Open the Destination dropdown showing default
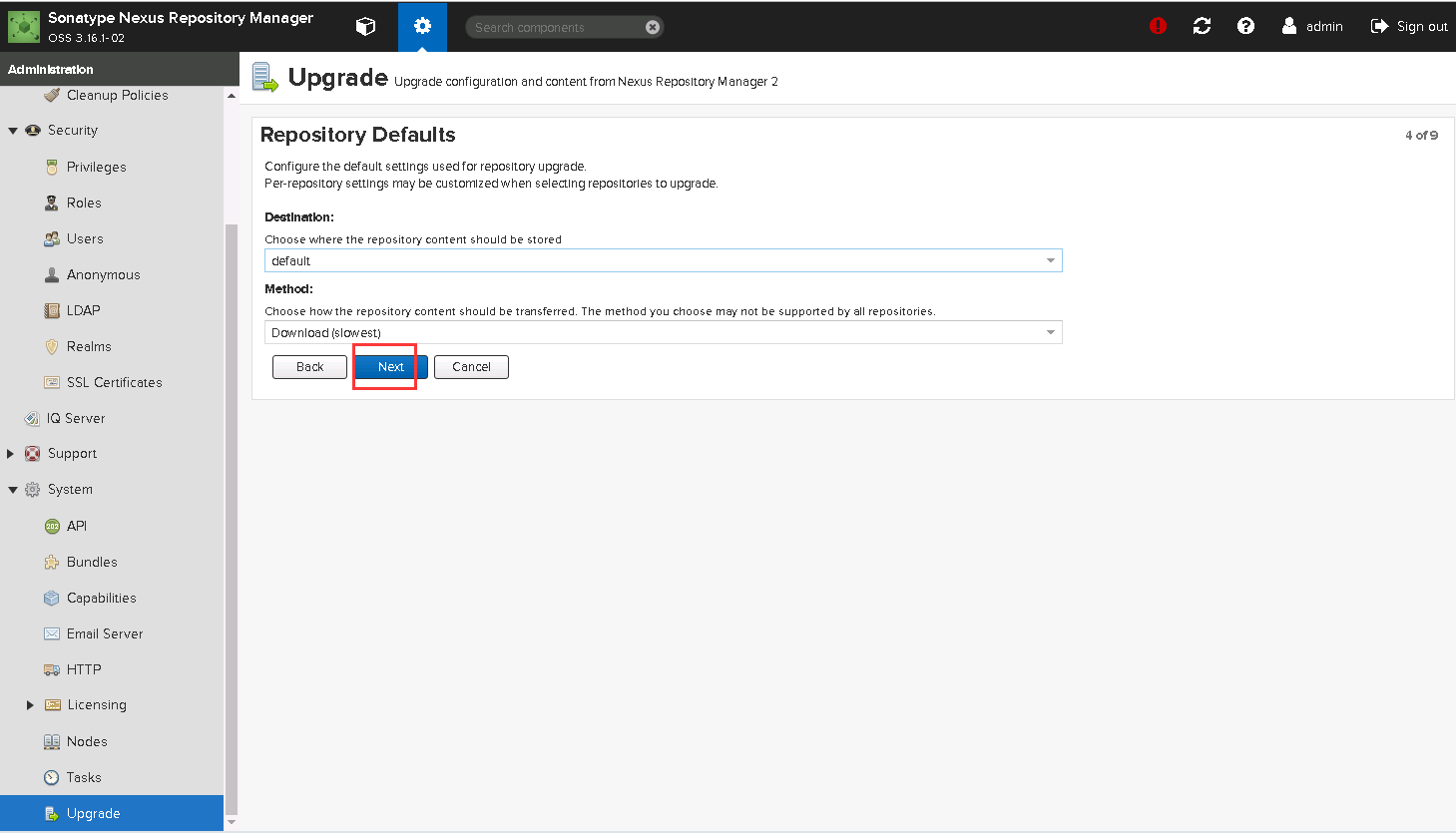 [x=663, y=260]
